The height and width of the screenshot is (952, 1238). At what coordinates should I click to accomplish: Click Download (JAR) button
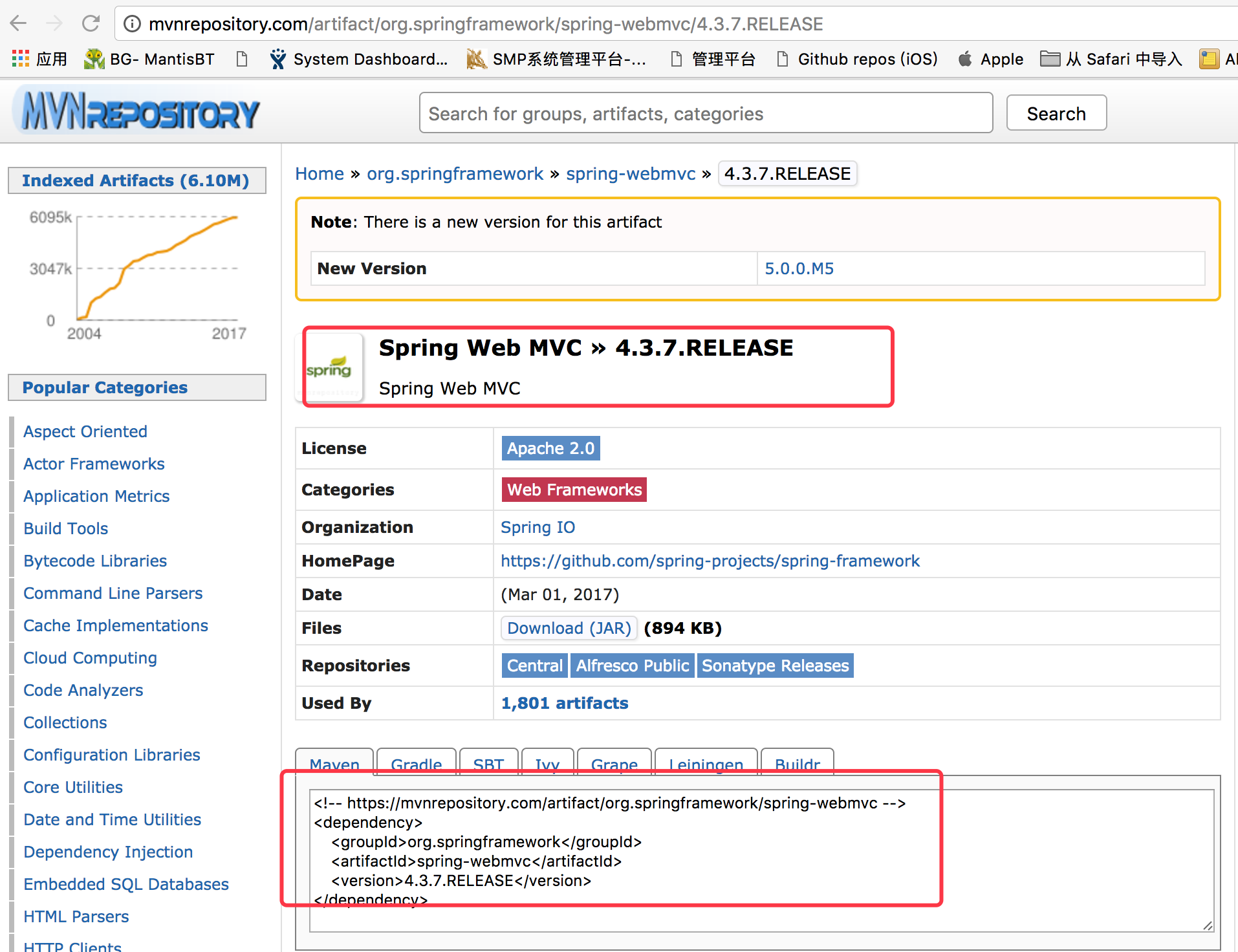tap(569, 628)
